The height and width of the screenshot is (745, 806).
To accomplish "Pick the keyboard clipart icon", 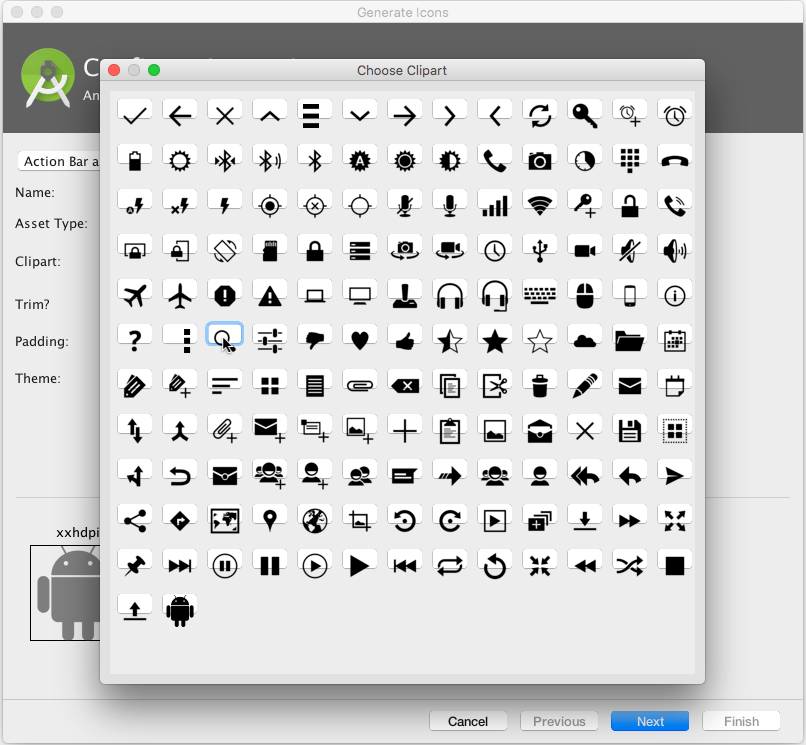I will point(539,294).
